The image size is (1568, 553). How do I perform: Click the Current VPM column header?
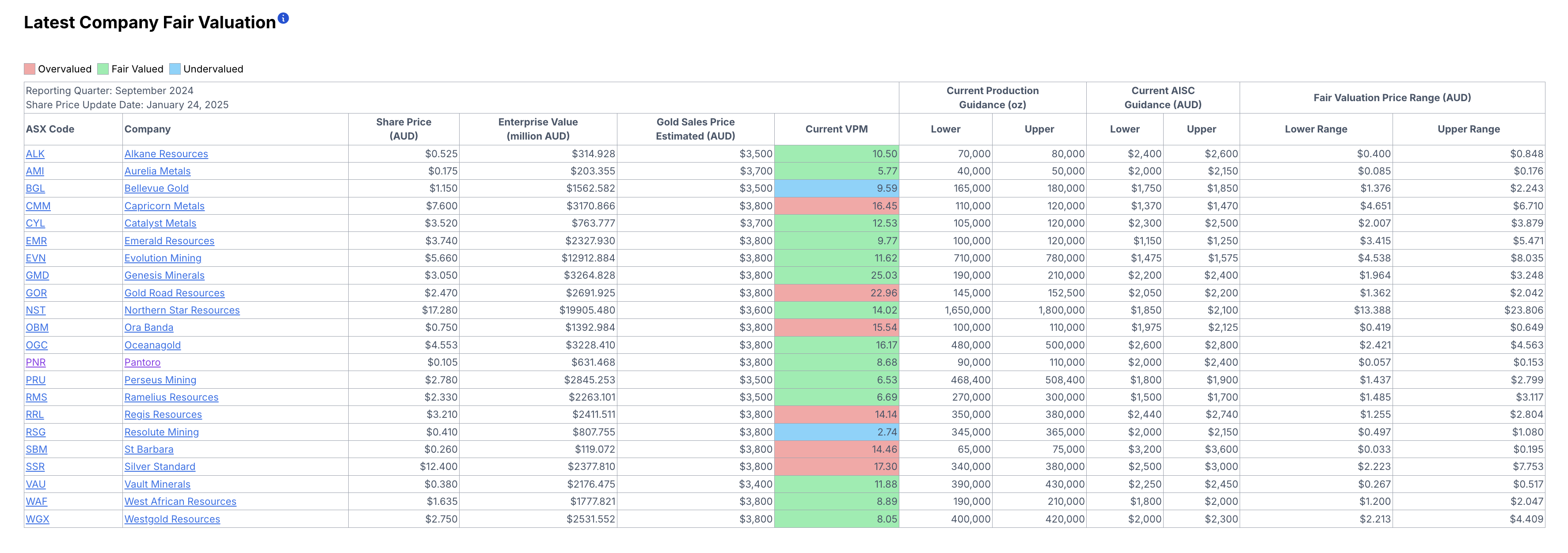836,129
